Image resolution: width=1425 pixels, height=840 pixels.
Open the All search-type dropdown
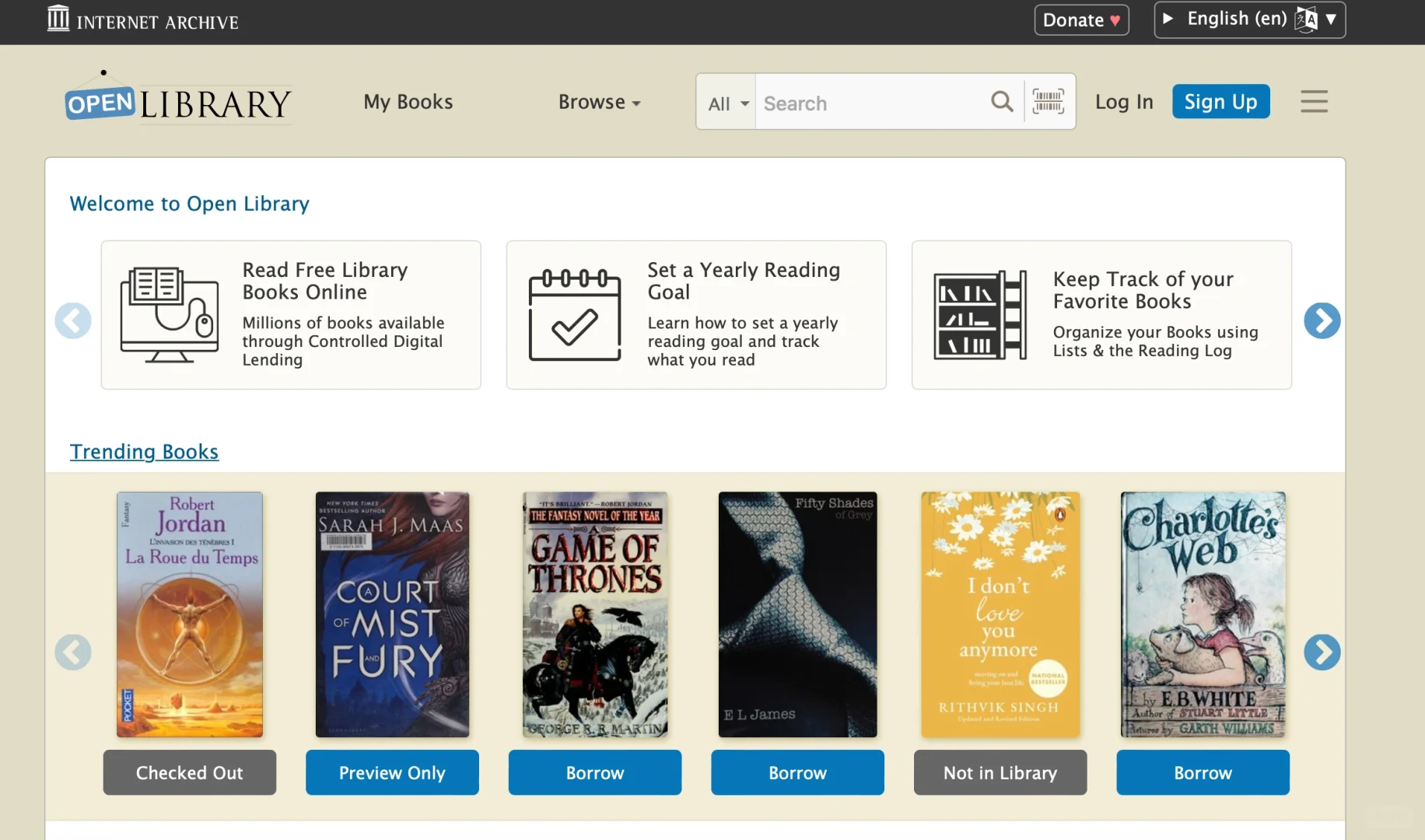727,102
